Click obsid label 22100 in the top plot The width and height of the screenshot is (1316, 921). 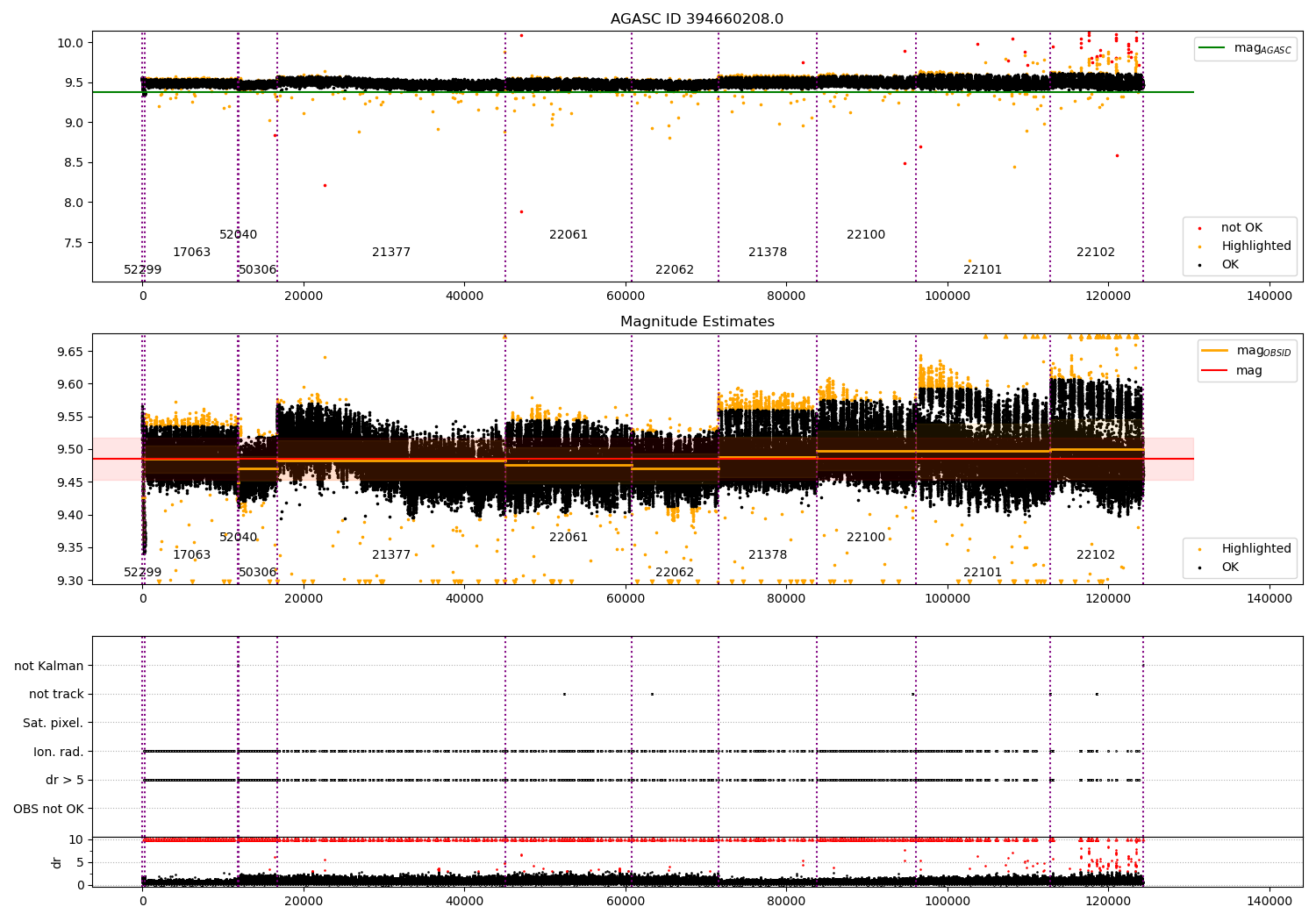click(866, 234)
